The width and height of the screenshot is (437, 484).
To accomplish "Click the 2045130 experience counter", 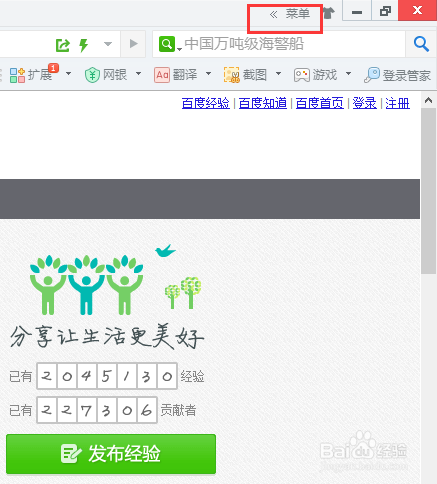I will 107,376.
